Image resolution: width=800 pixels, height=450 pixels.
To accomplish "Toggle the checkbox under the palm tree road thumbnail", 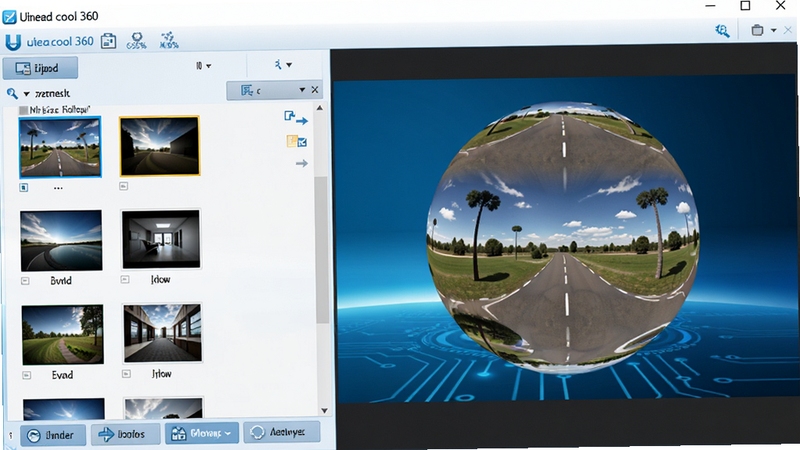I will (23, 188).
